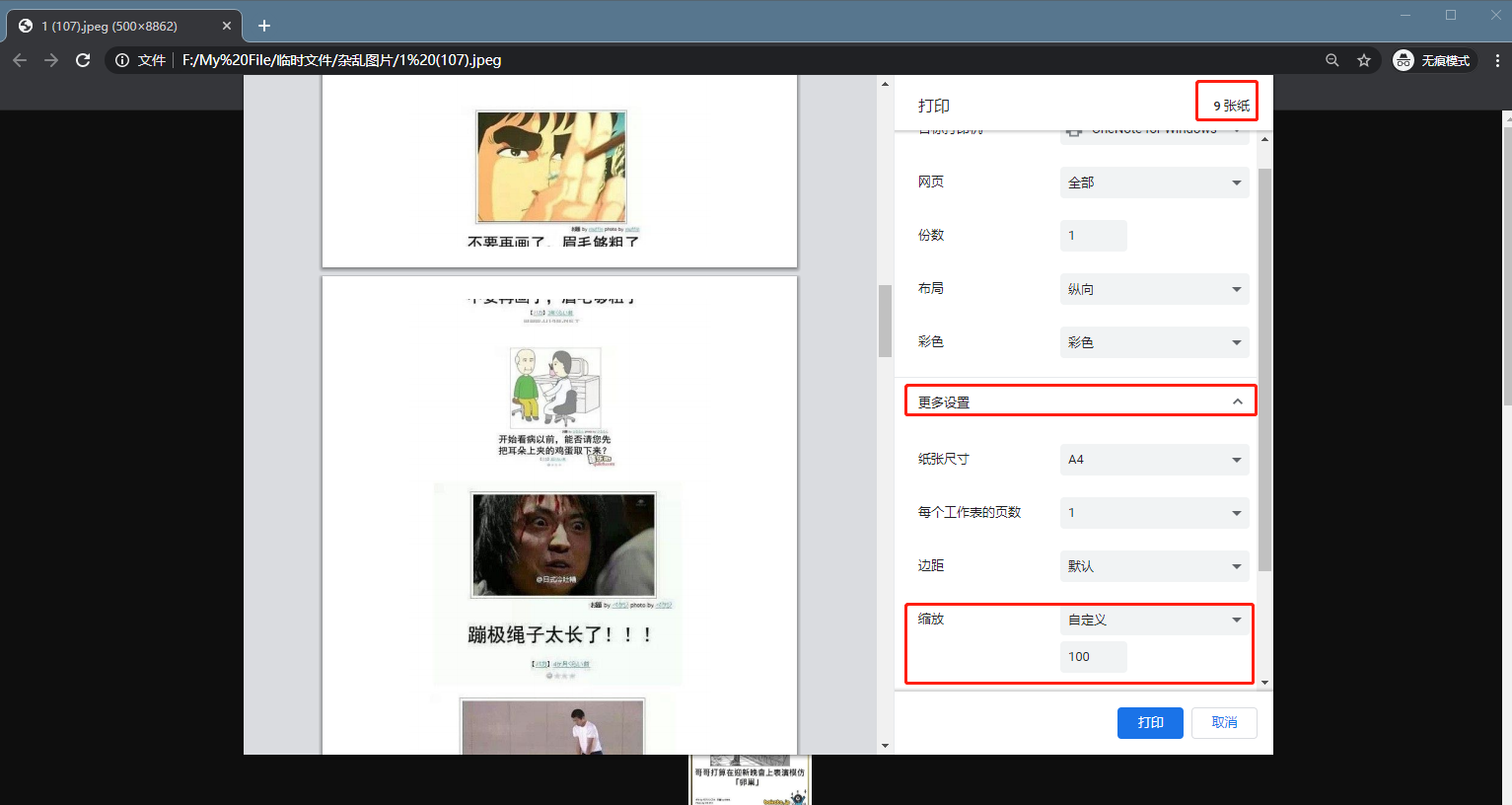This screenshot has height=805, width=1512.
Task: Click the blue 打印 button
Action: coord(1150,722)
